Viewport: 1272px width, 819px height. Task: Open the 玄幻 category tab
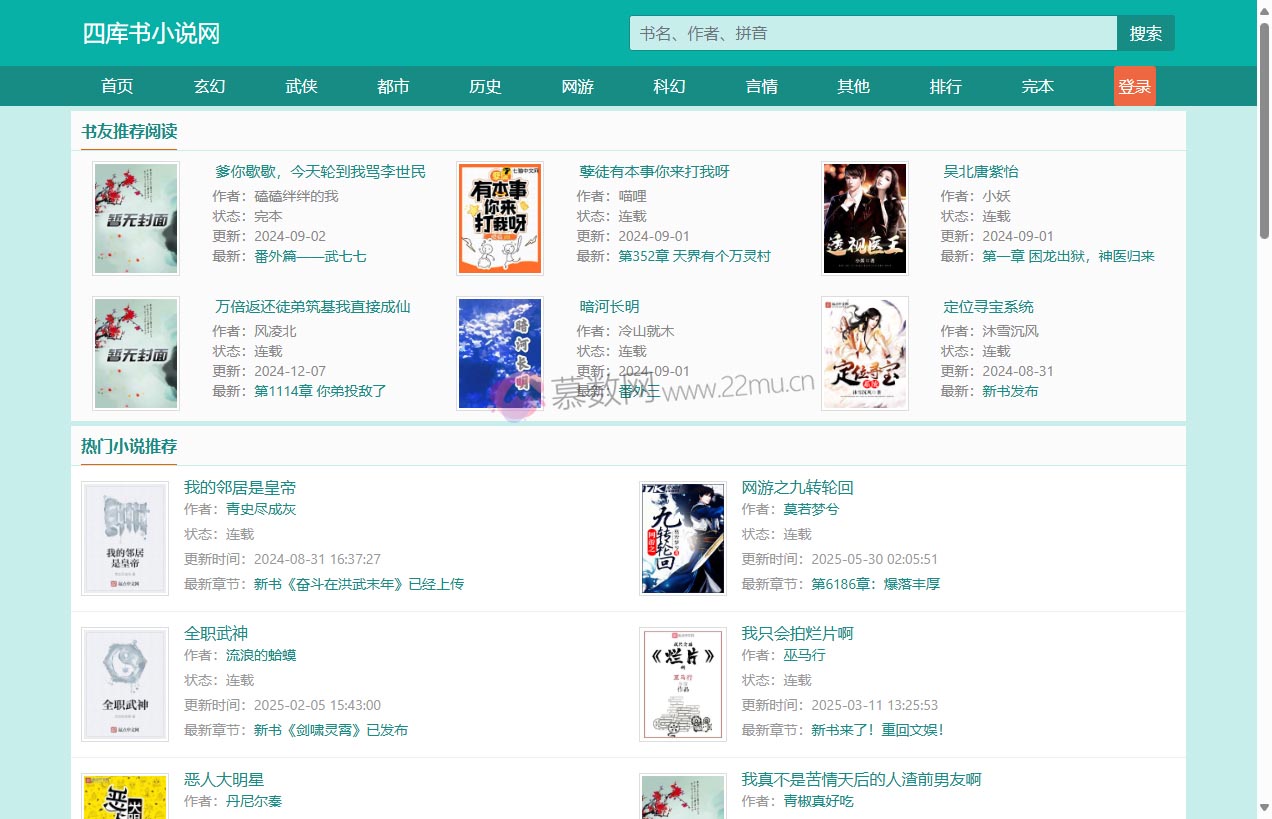(x=209, y=86)
